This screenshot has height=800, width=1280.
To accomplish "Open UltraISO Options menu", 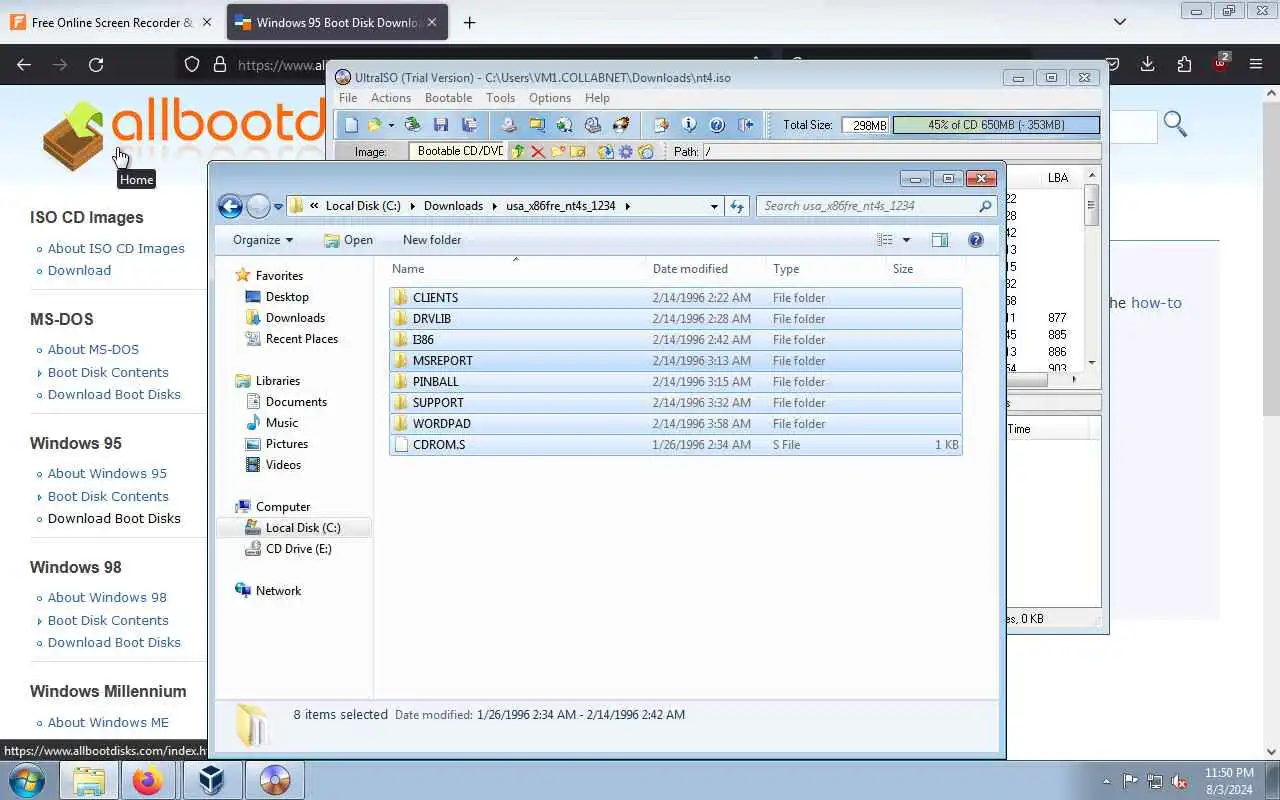I will (x=550, y=98).
